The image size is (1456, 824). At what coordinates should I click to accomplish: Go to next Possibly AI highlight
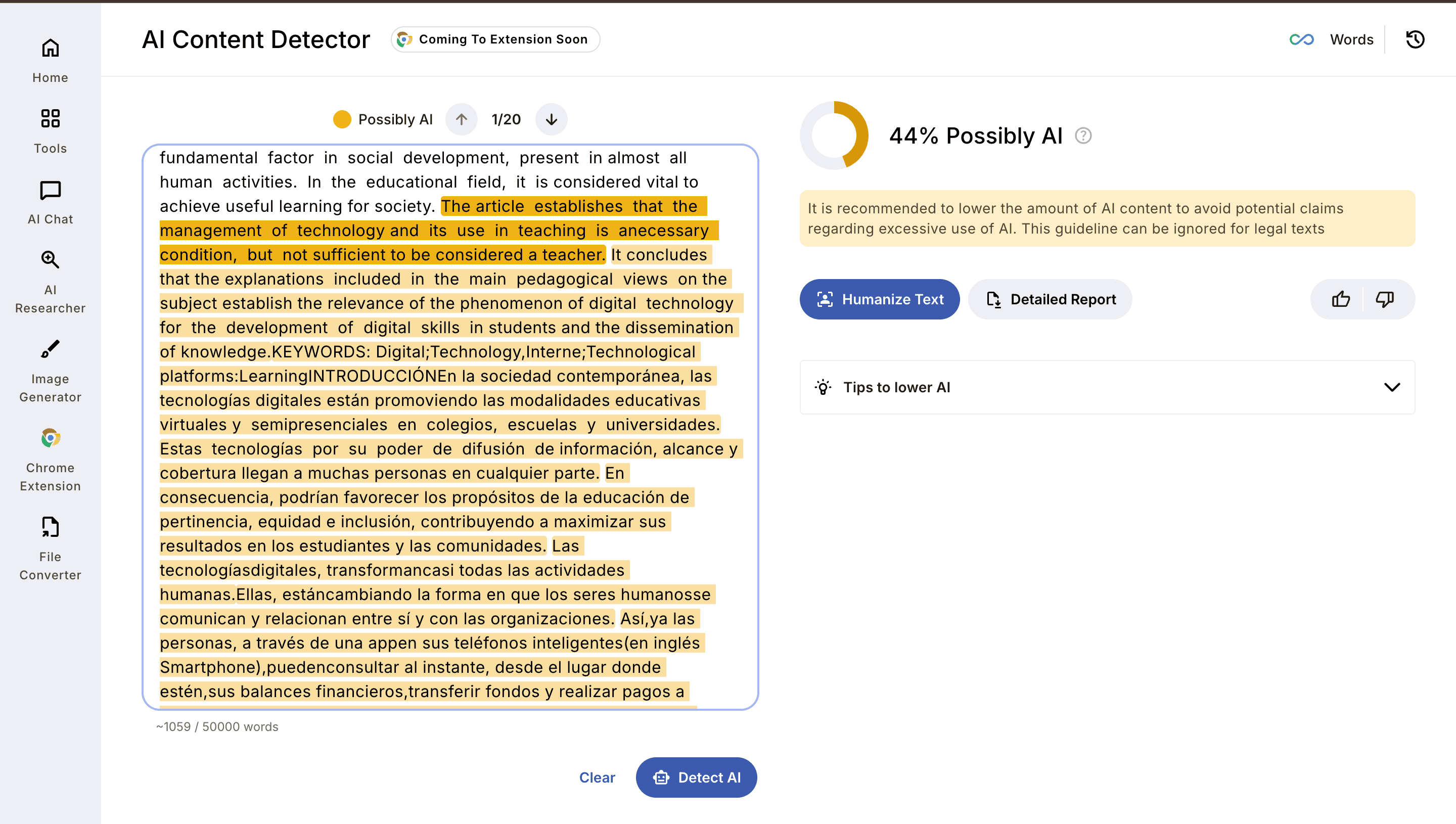point(551,119)
